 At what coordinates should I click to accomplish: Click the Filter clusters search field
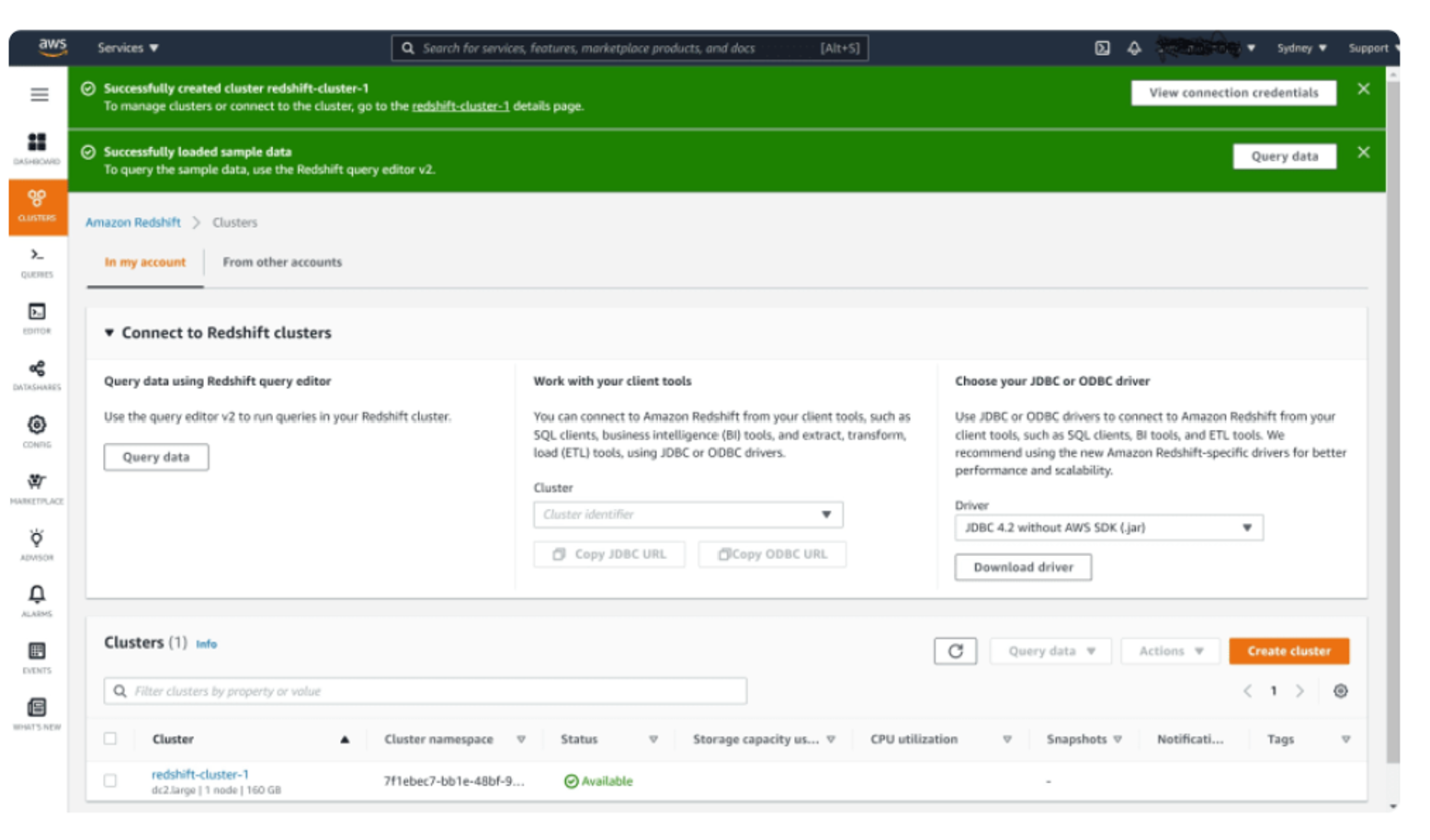426,691
